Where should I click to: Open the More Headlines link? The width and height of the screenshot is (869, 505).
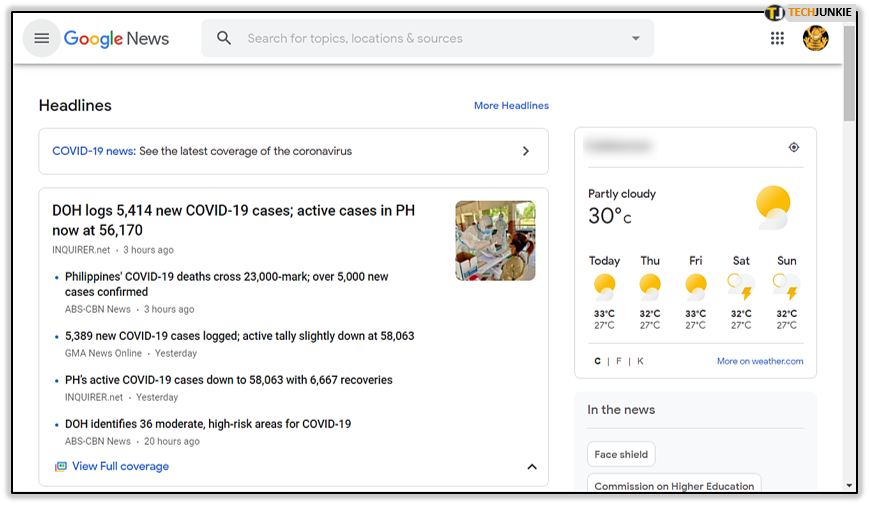(x=511, y=105)
